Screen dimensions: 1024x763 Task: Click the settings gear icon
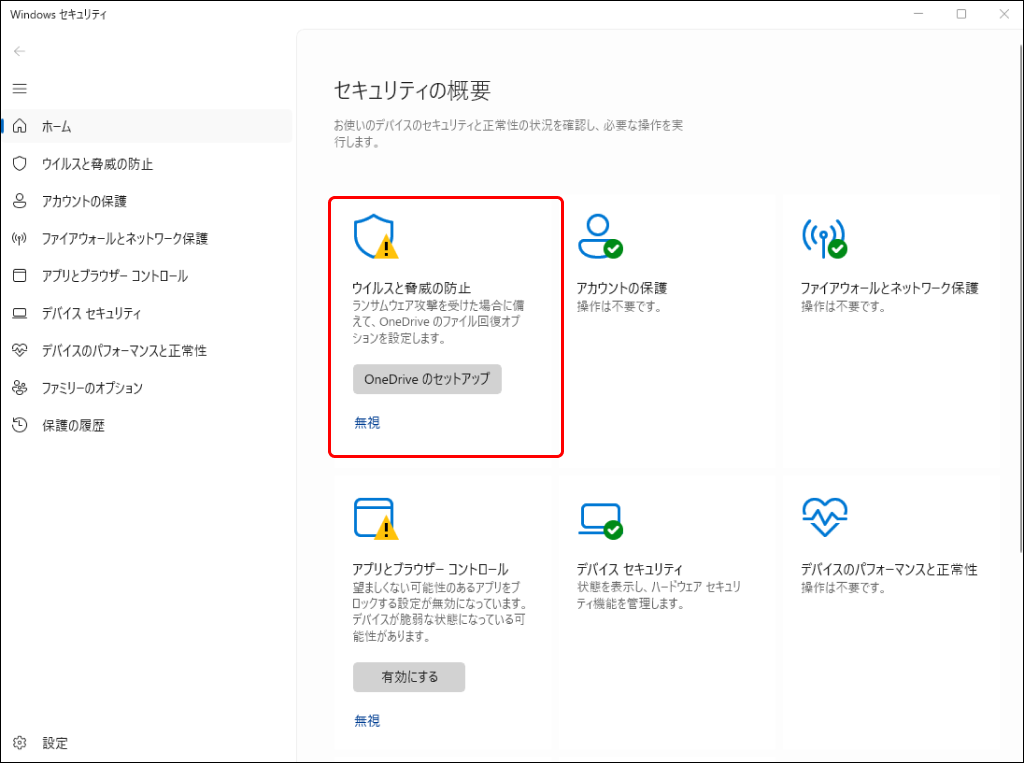pyautogui.click(x=20, y=743)
